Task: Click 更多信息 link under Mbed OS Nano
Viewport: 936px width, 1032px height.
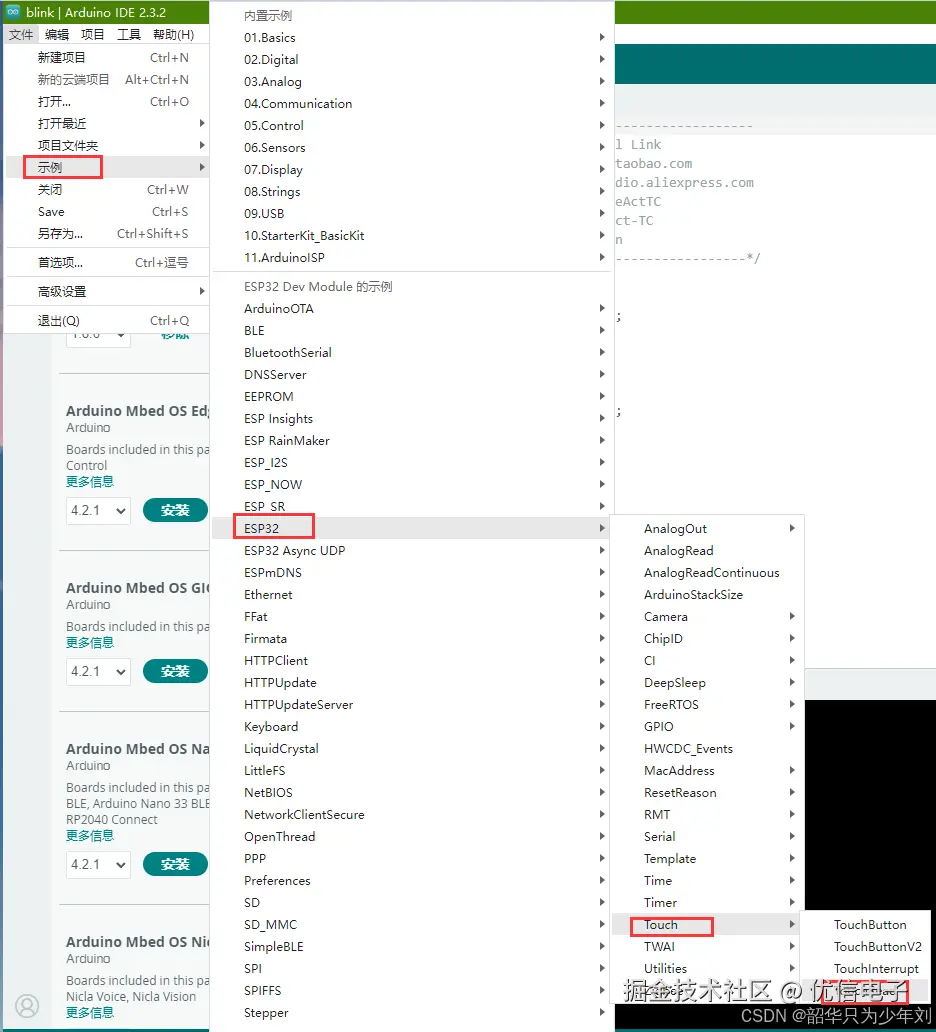Action: pos(90,835)
